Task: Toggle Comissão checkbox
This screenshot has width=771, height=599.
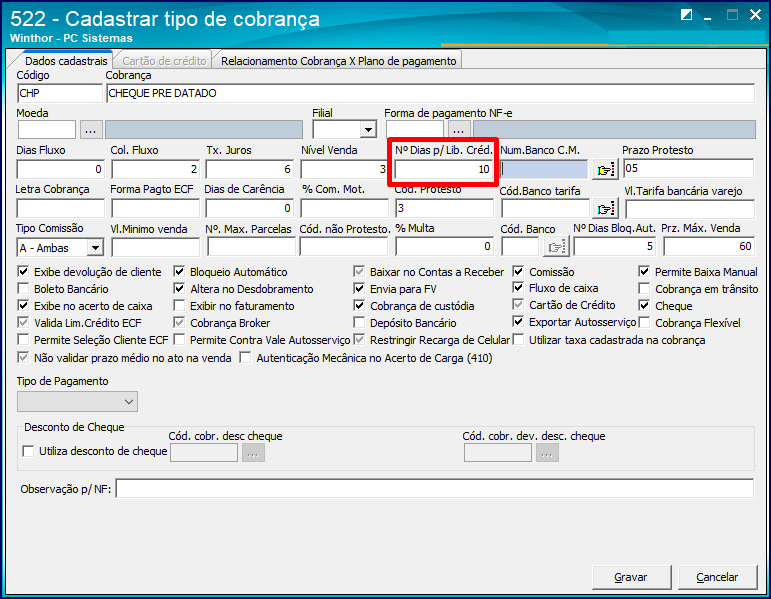Action: coord(518,271)
